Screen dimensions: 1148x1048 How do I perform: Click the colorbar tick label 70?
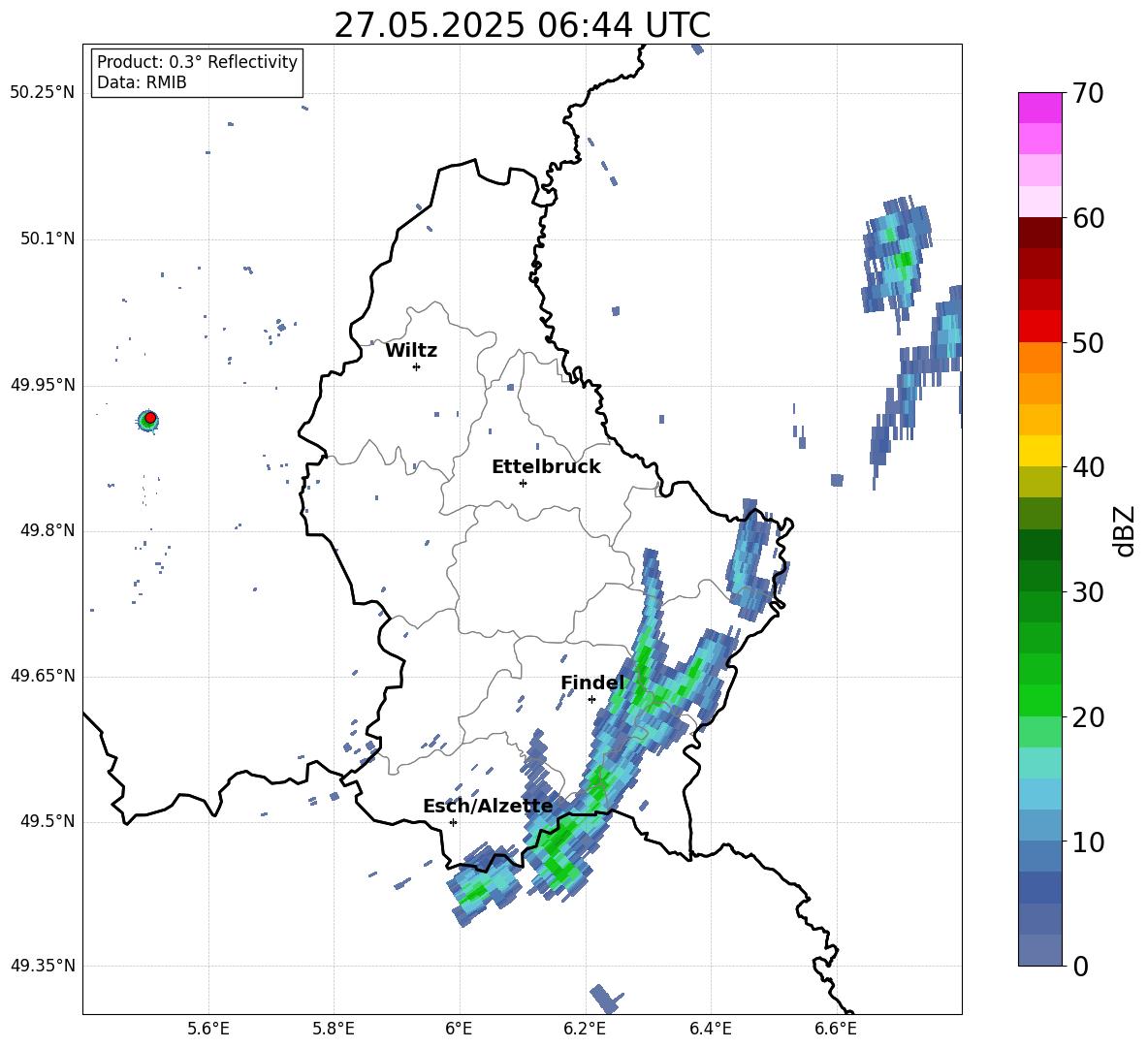(x=1089, y=94)
